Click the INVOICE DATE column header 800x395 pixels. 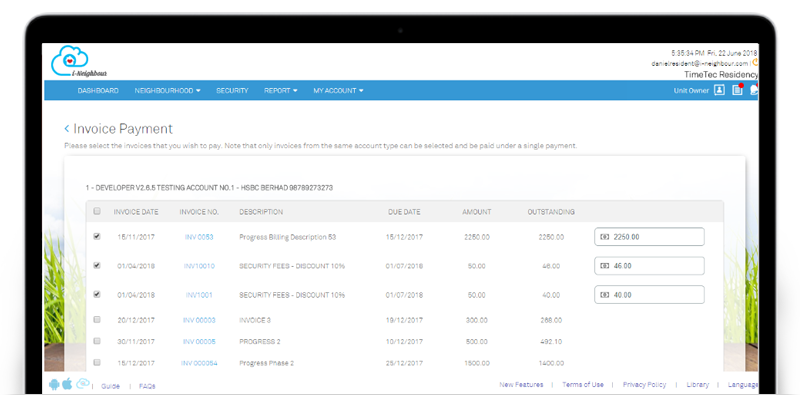136,212
